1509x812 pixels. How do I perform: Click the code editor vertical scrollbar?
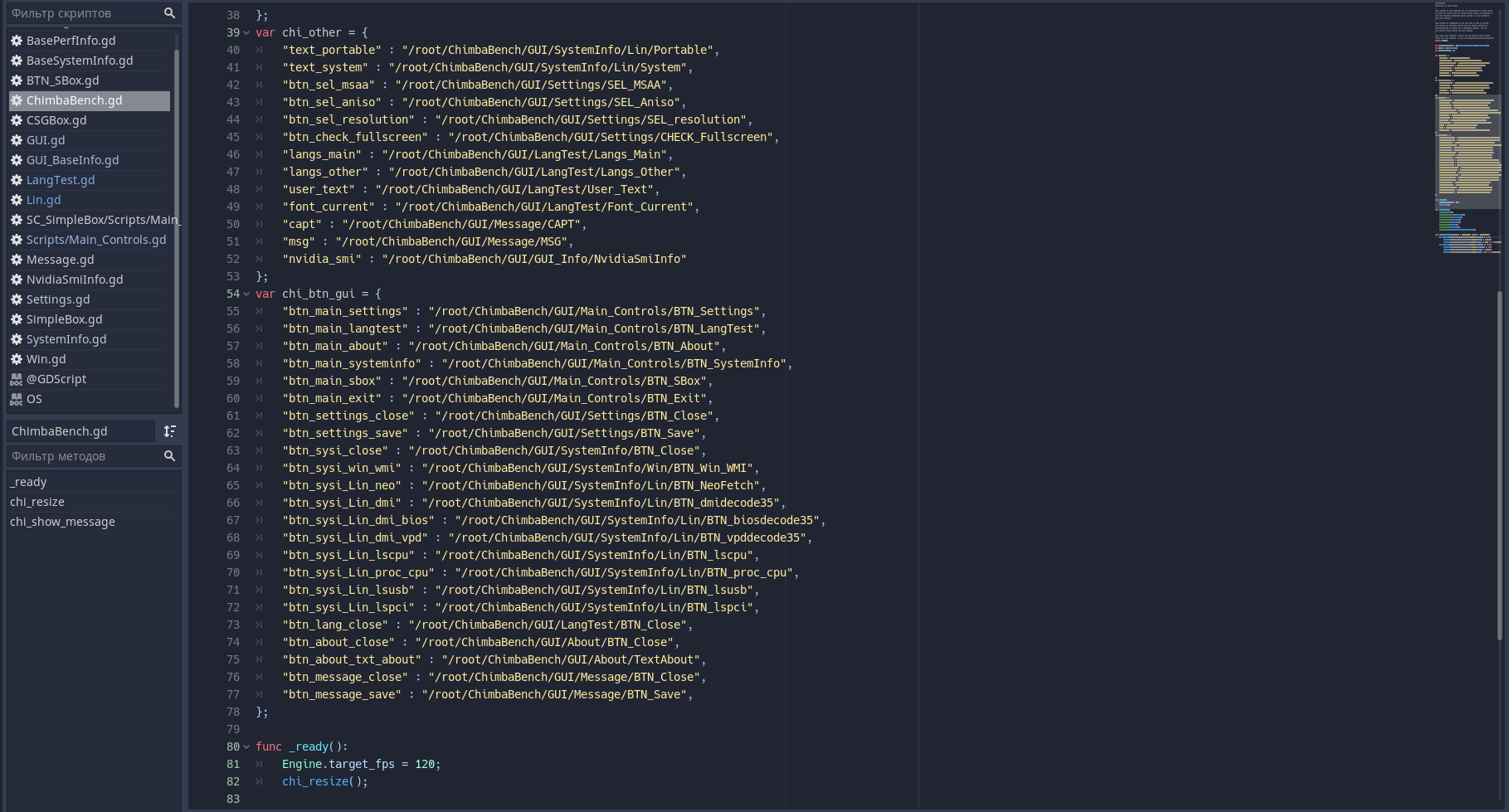[x=1500, y=464]
